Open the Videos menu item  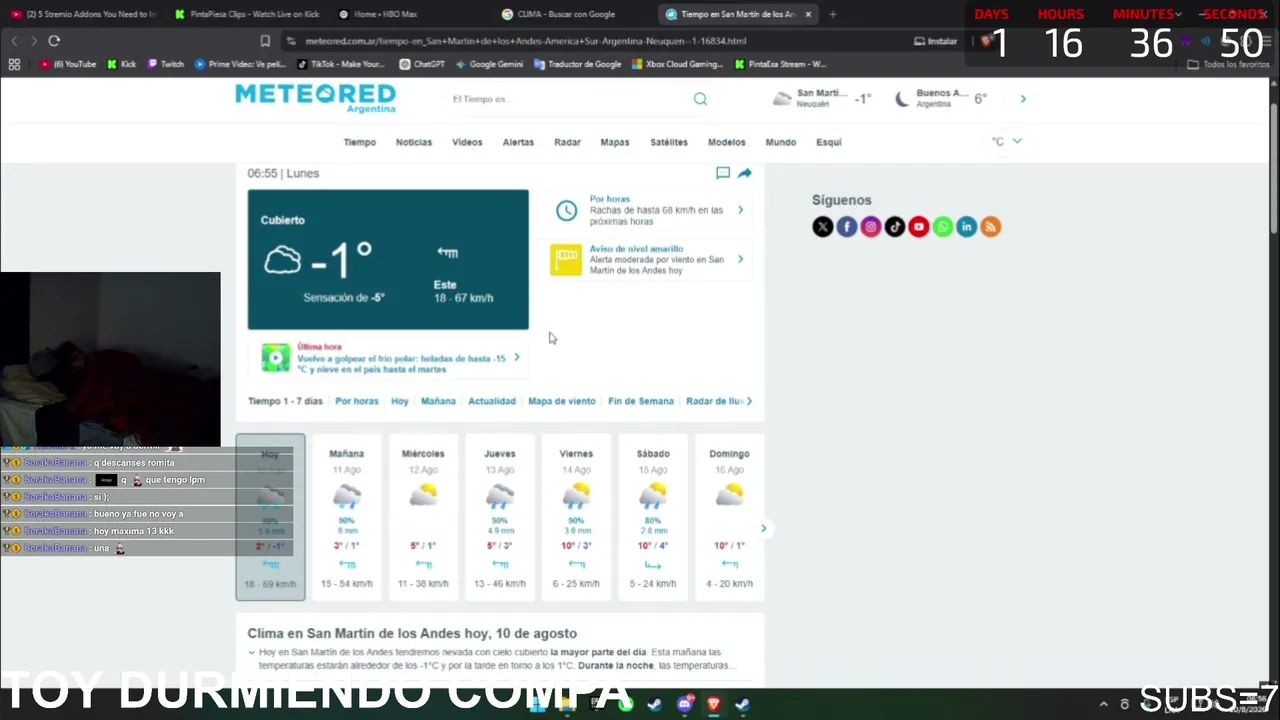coord(467,142)
